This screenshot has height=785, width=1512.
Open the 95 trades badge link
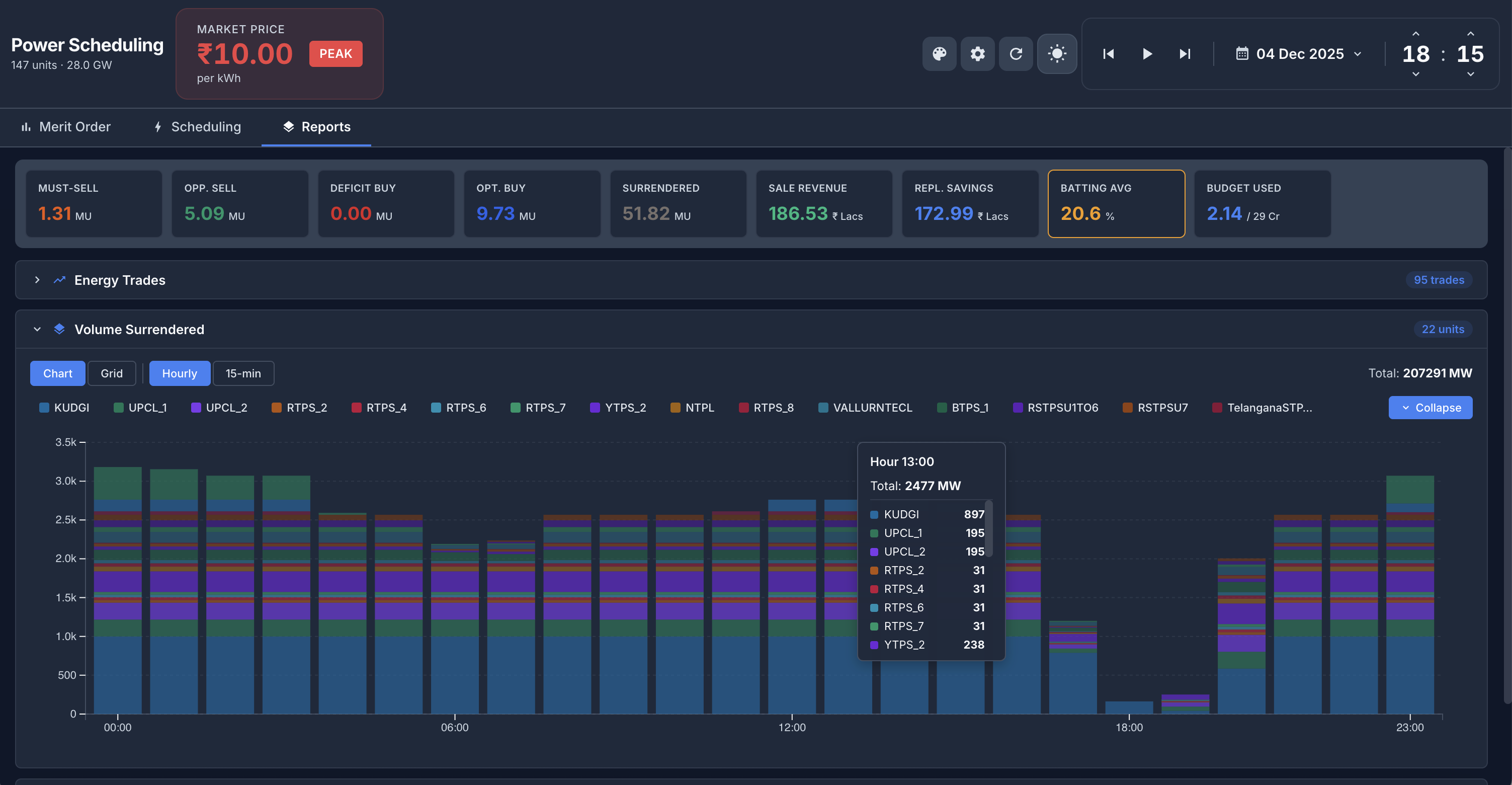1438,280
